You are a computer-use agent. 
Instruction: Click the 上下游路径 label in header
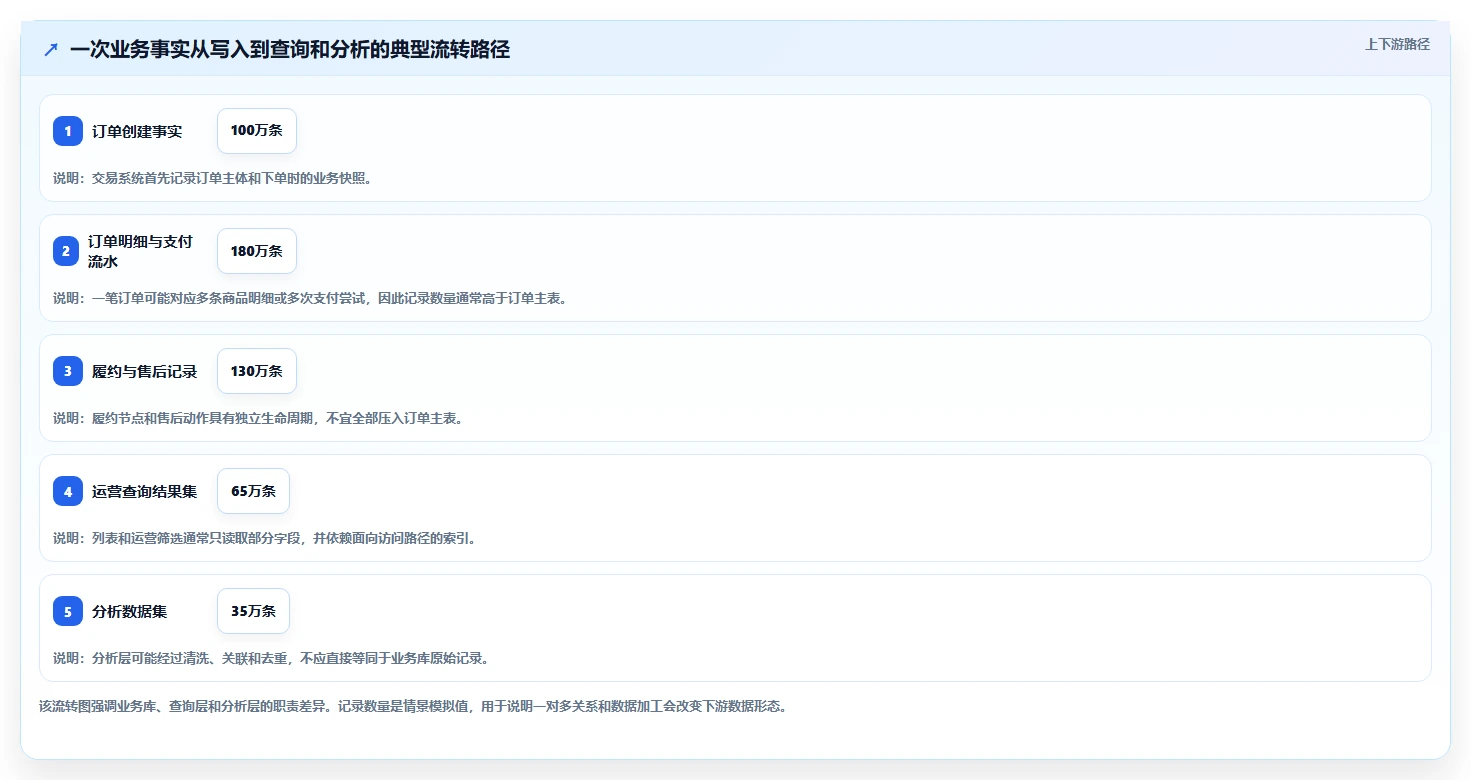[x=1397, y=44]
